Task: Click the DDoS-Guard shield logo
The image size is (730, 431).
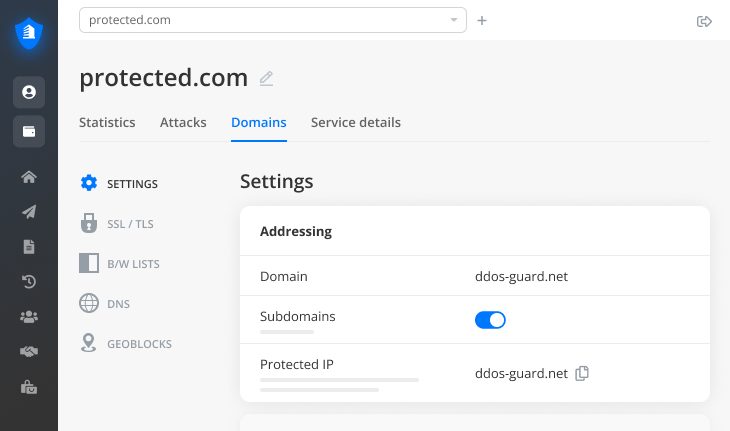Action: [x=29, y=34]
